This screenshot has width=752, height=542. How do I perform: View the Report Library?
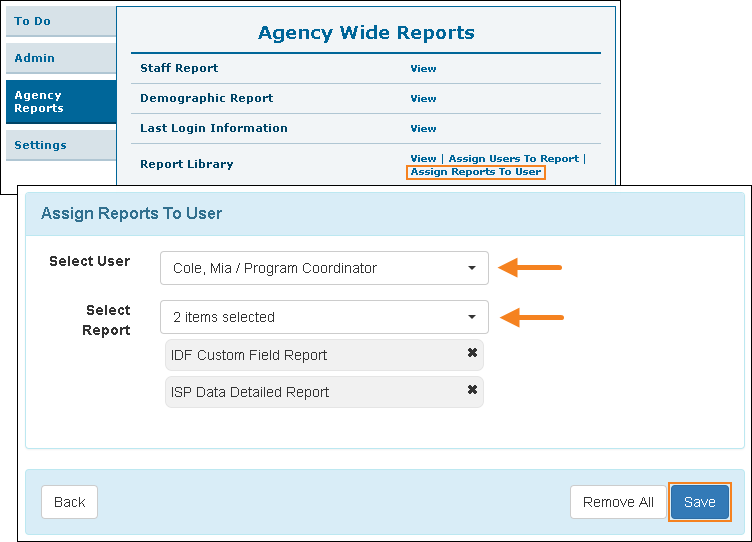tap(423, 159)
